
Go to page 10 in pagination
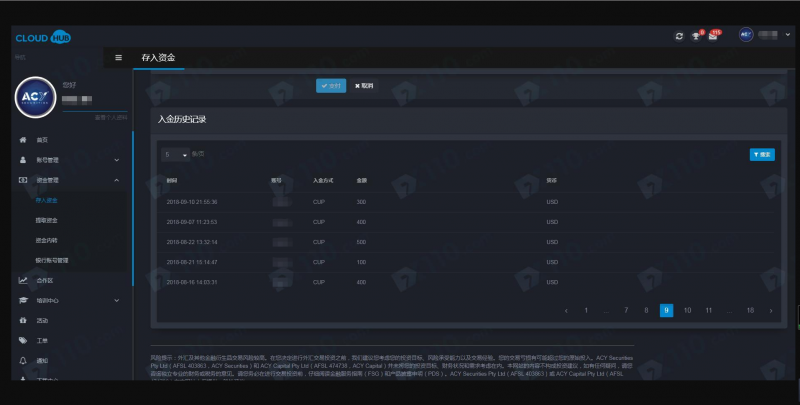[687, 311]
